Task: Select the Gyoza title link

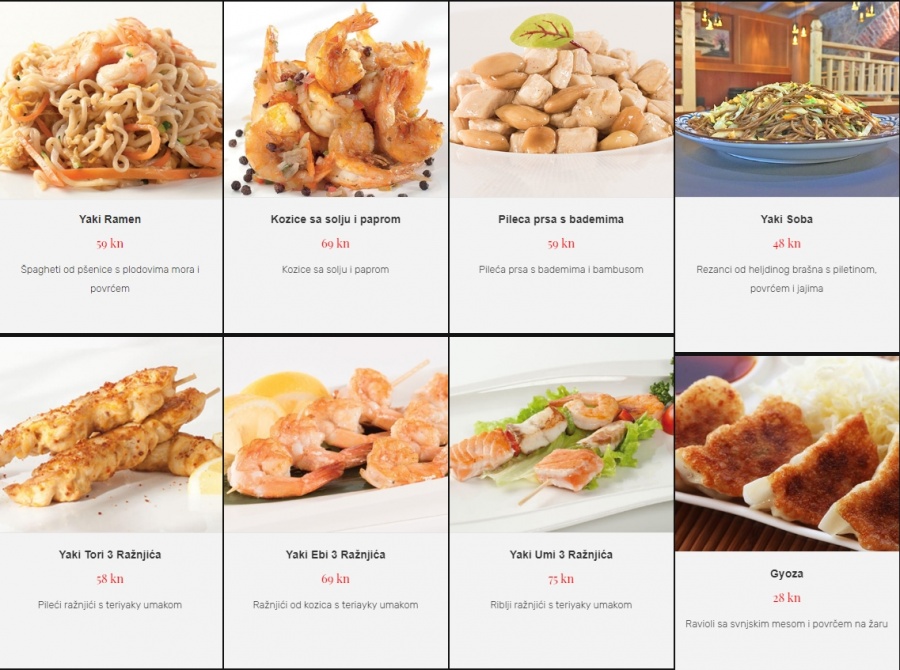Action: [x=786, y=574]
